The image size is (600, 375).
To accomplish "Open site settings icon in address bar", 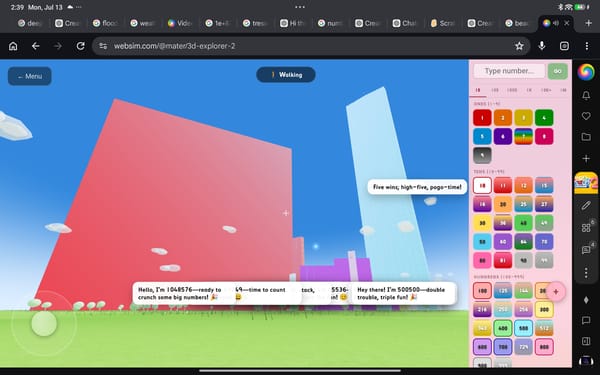I will pos(103,46).
